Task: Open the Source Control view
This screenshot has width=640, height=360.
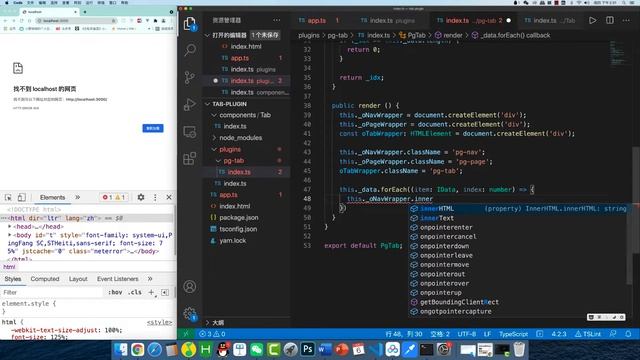Action: coord(190,77)
